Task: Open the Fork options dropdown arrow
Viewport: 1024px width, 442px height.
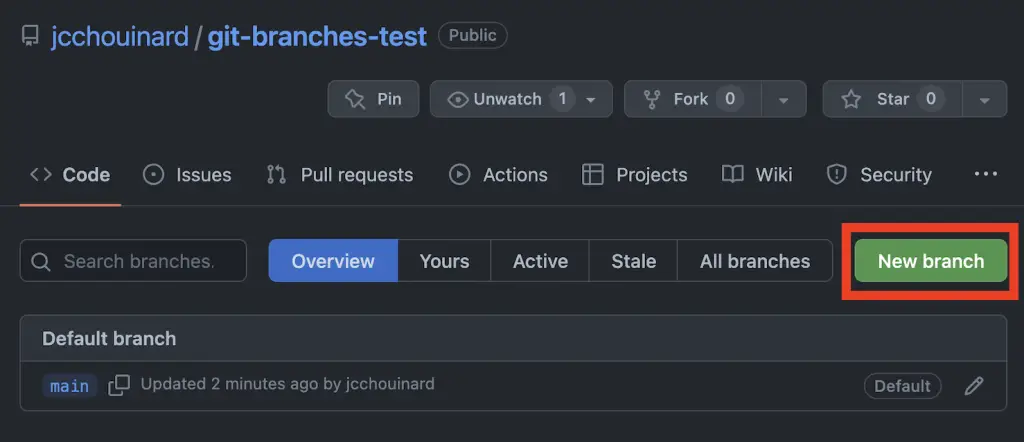Action: (784, 100)
